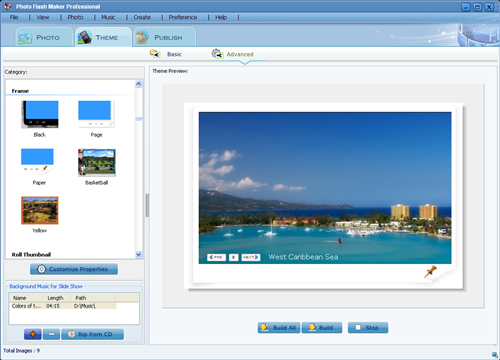Click the panel splitter handle
Screen dimensions: 500x360
(147, 205)
